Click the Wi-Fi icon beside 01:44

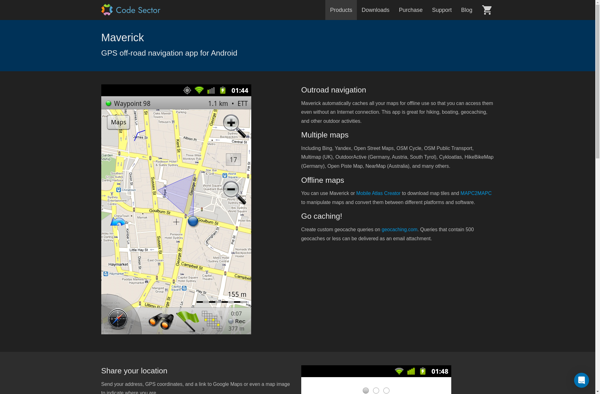(x=199, y=90)
